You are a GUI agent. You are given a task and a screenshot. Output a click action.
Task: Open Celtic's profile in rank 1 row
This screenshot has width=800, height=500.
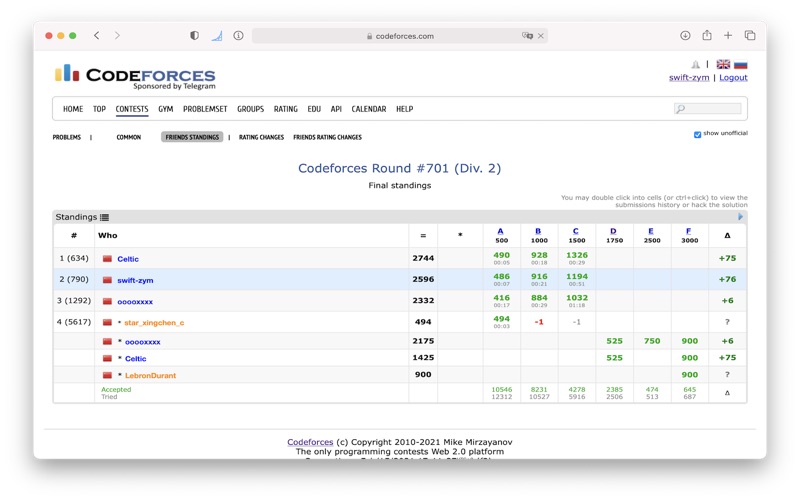[128, 259]
